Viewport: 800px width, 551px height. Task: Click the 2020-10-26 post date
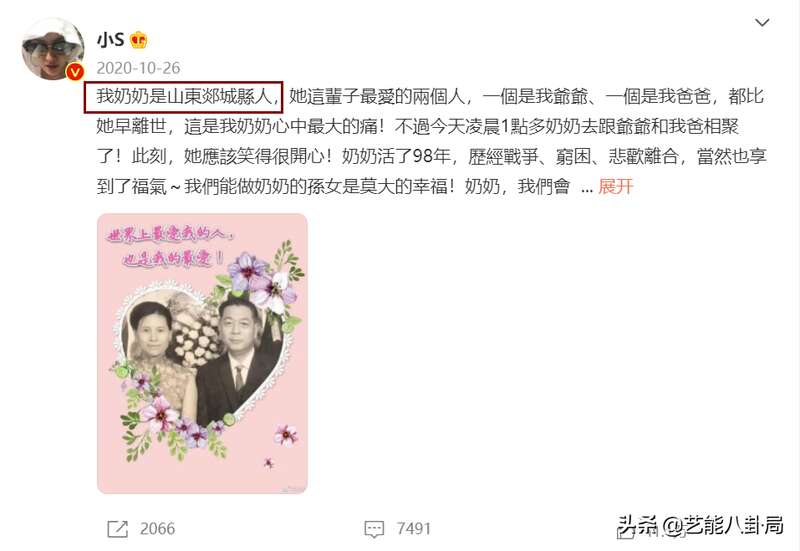point(138,68)
